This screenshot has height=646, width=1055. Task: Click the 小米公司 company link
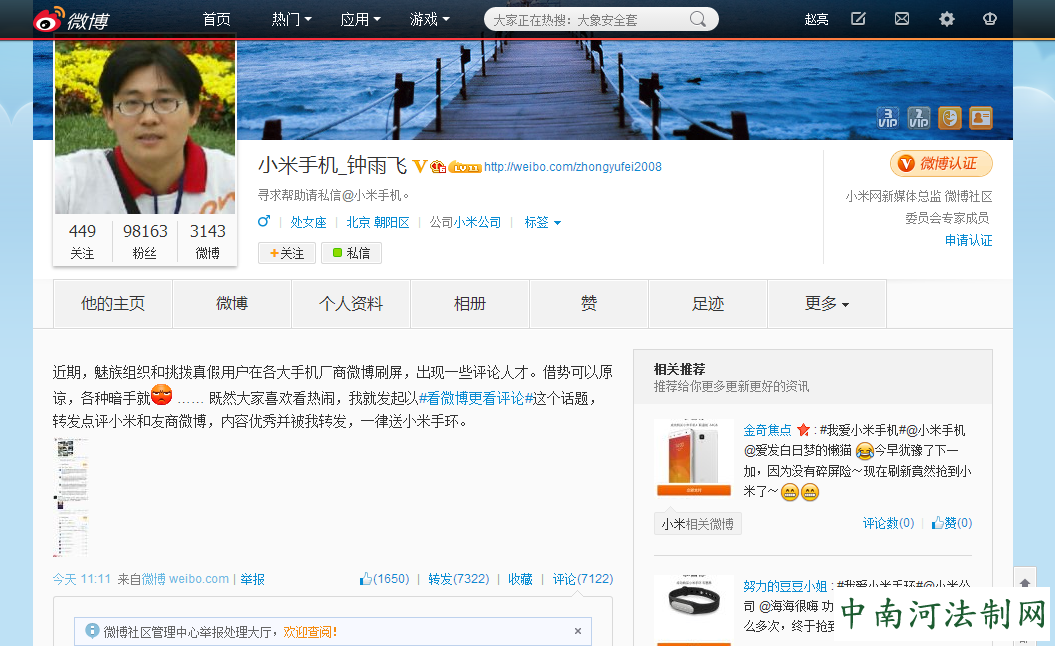(478, 222)
